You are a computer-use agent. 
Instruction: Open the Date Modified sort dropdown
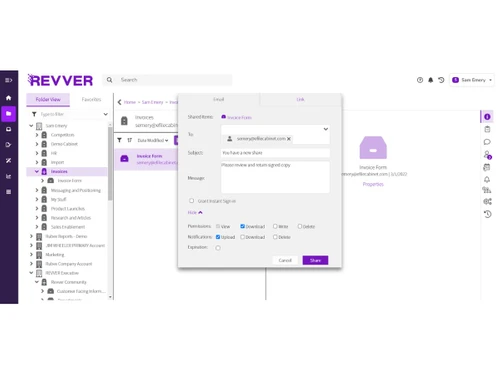coord(153,140)
